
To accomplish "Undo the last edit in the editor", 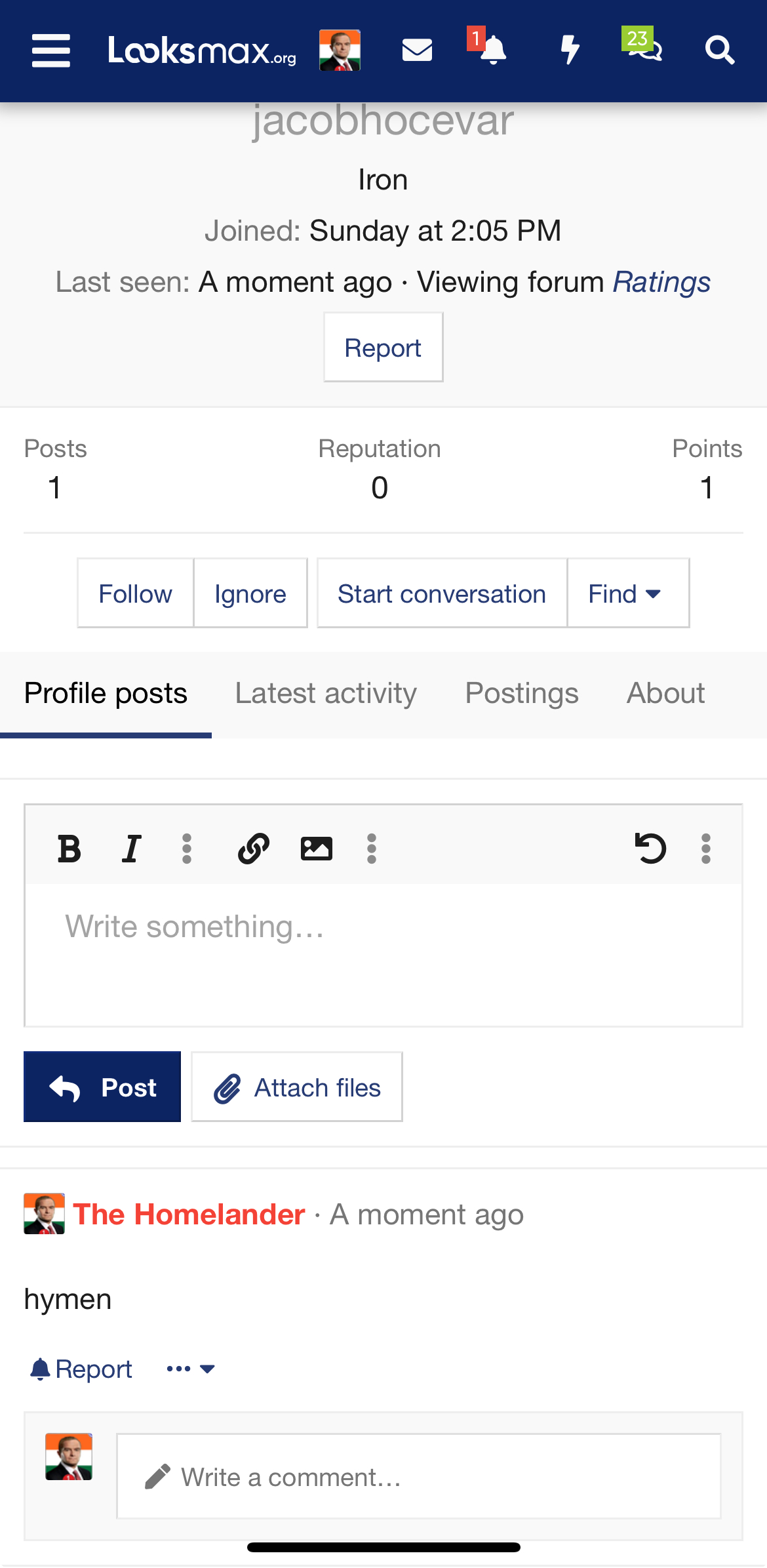I will point(650,849).
